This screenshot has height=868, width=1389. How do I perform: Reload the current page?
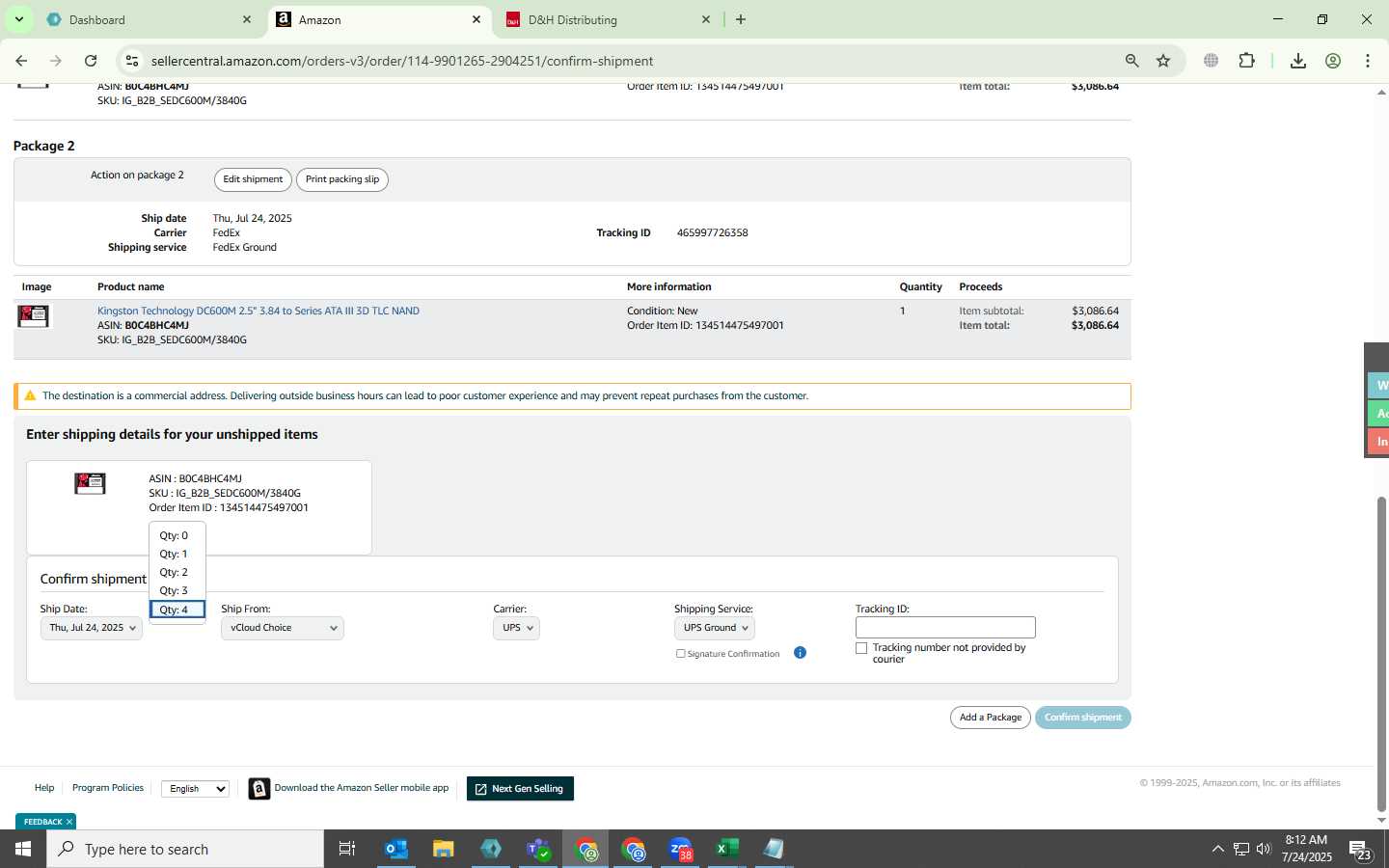click(x=91, y=61)
